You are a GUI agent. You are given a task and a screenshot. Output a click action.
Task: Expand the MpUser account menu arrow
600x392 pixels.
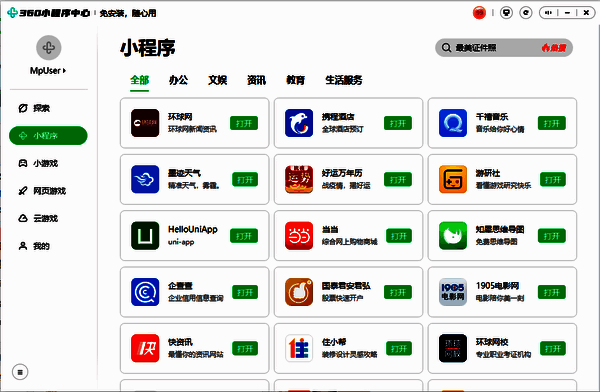click(x=64, y=71)
